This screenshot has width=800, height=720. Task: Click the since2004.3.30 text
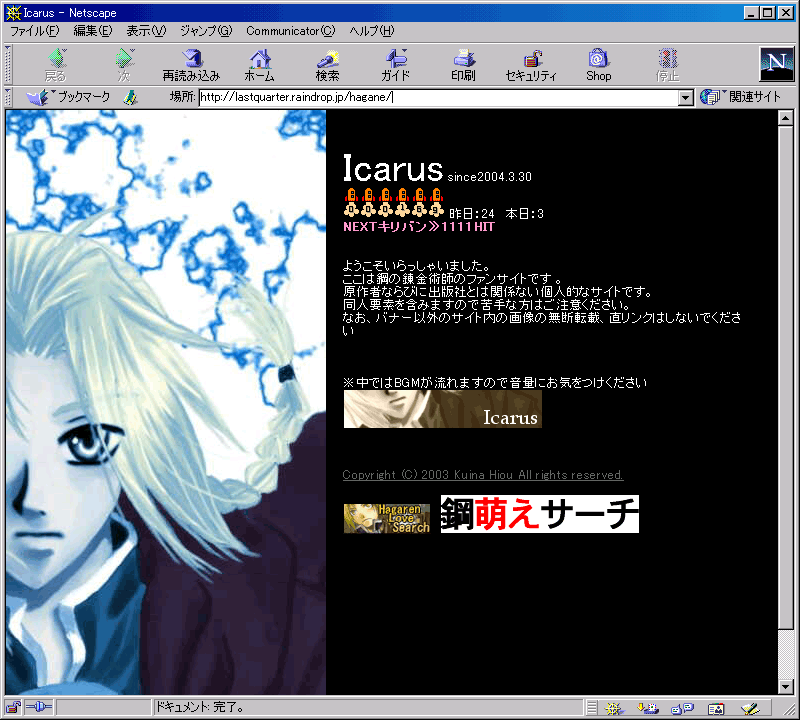(489, 177)
